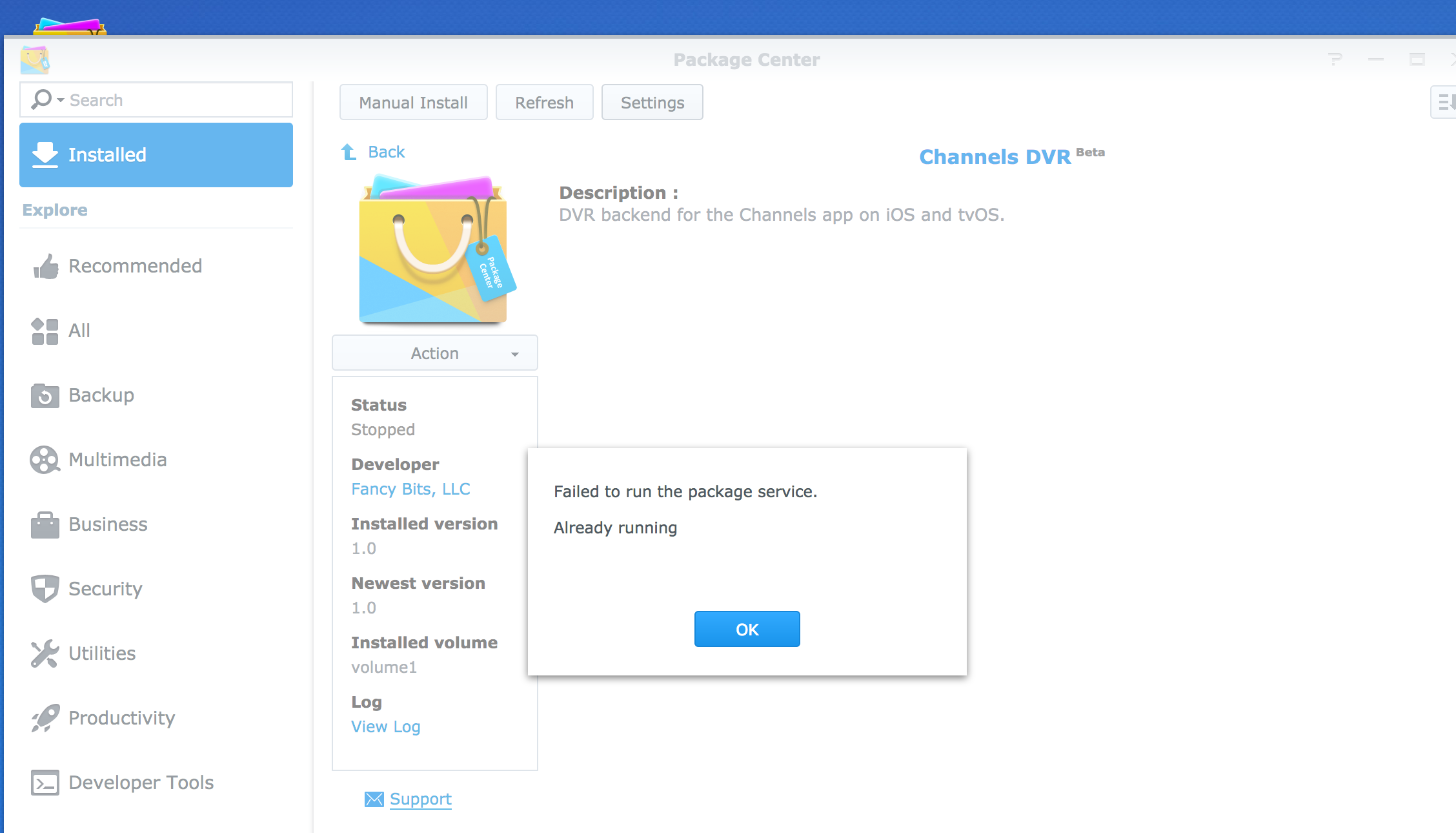
Task: Open the View Log link
Action: click(385, 726)
